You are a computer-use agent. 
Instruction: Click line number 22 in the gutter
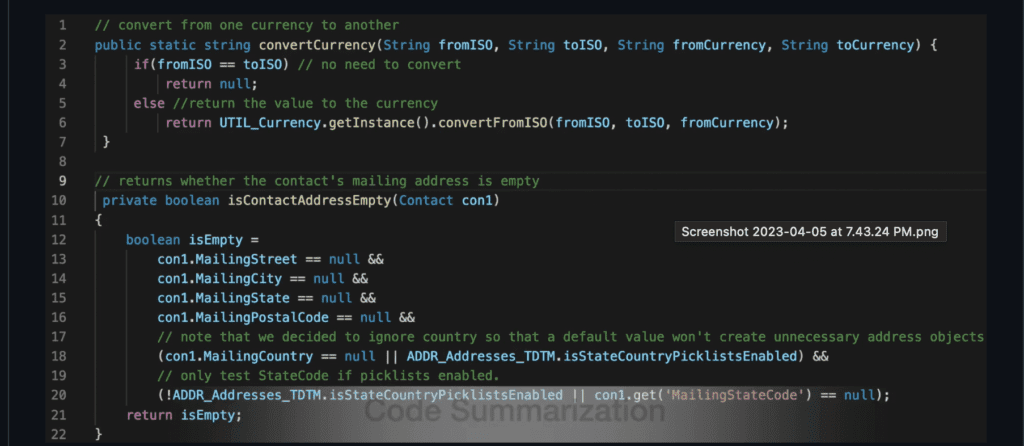59,434
